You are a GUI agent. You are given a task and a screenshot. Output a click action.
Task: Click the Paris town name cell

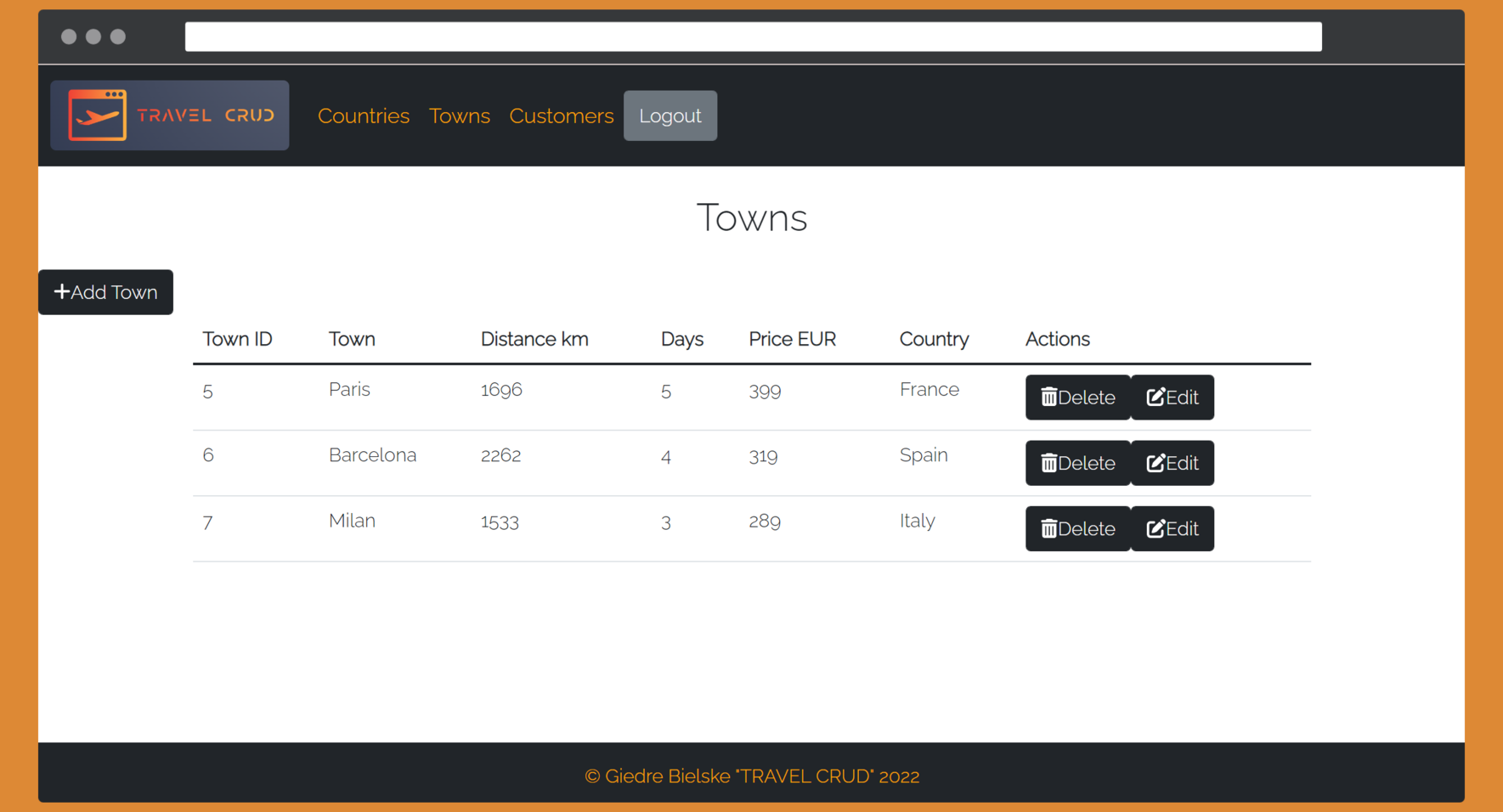pyautogui.click(x=349, y=390)
